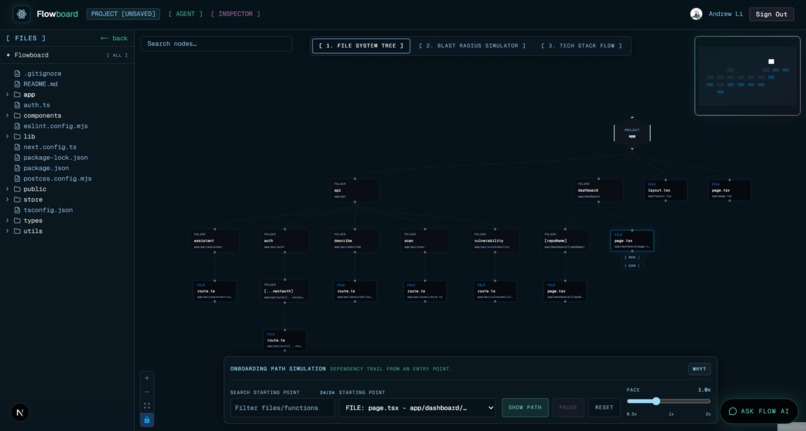
Task: Select the [repoName] folder node
Action: coord(565,241)
